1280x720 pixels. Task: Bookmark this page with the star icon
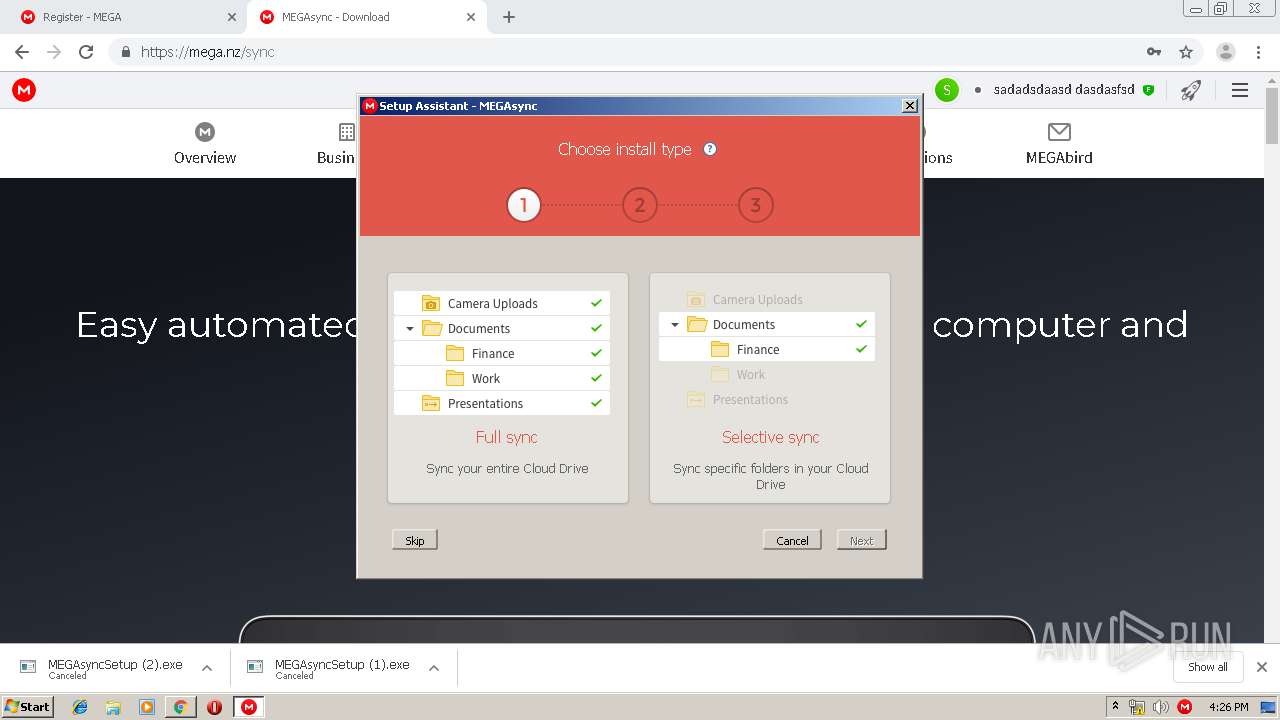(1186, 52)
